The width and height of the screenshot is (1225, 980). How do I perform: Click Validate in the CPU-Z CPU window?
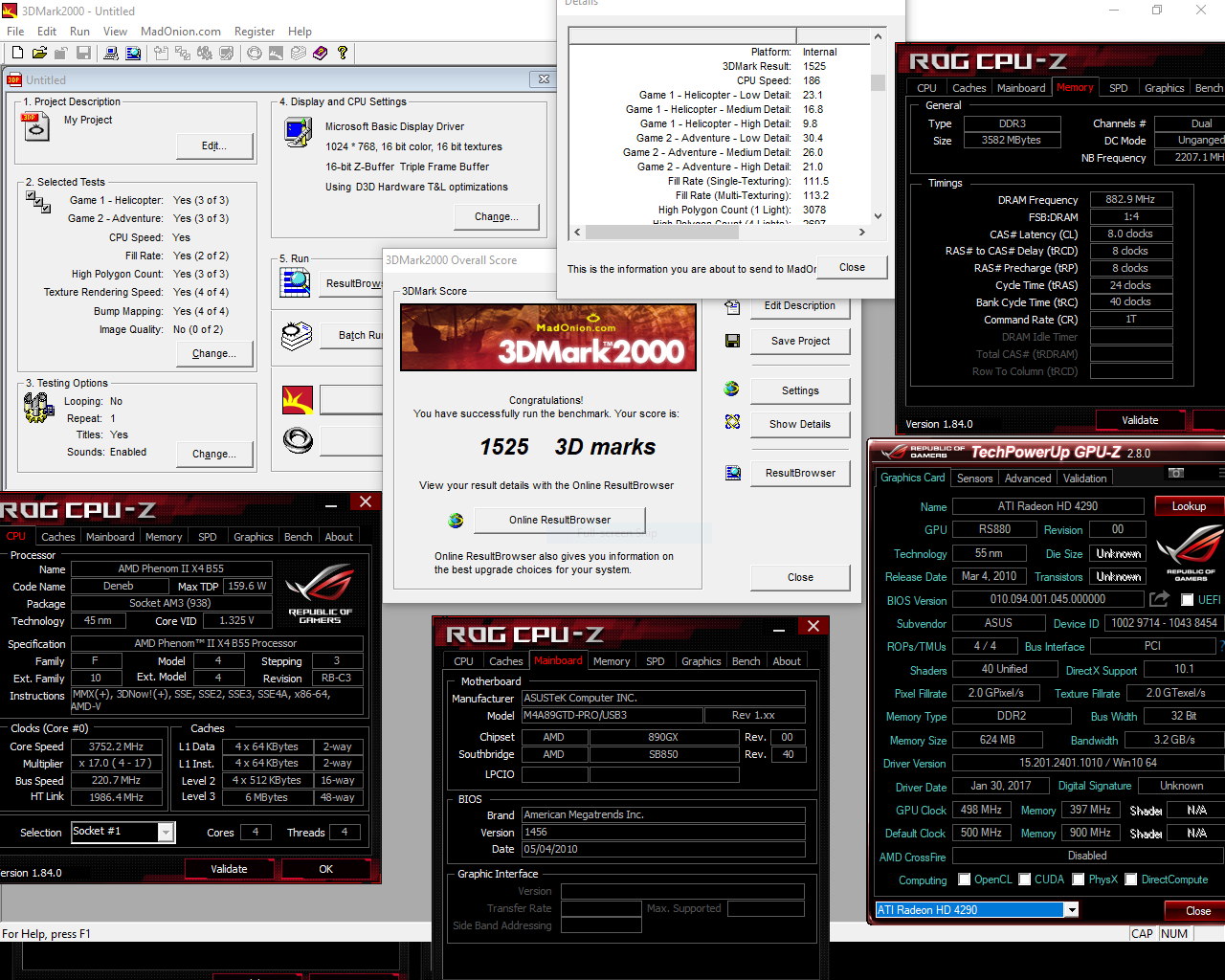pyautogui.click(x=229, y=869)
